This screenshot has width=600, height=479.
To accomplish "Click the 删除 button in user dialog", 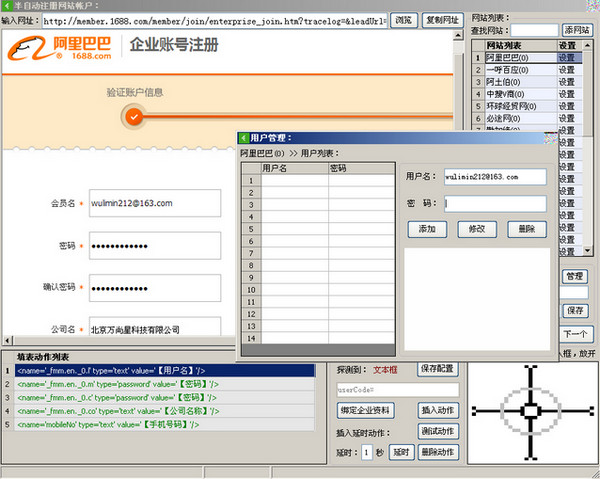I will (527, 229).
